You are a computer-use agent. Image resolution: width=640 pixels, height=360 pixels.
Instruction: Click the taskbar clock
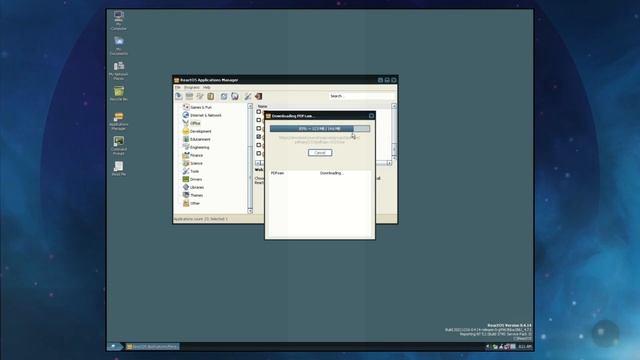click(x=525, y=347)
